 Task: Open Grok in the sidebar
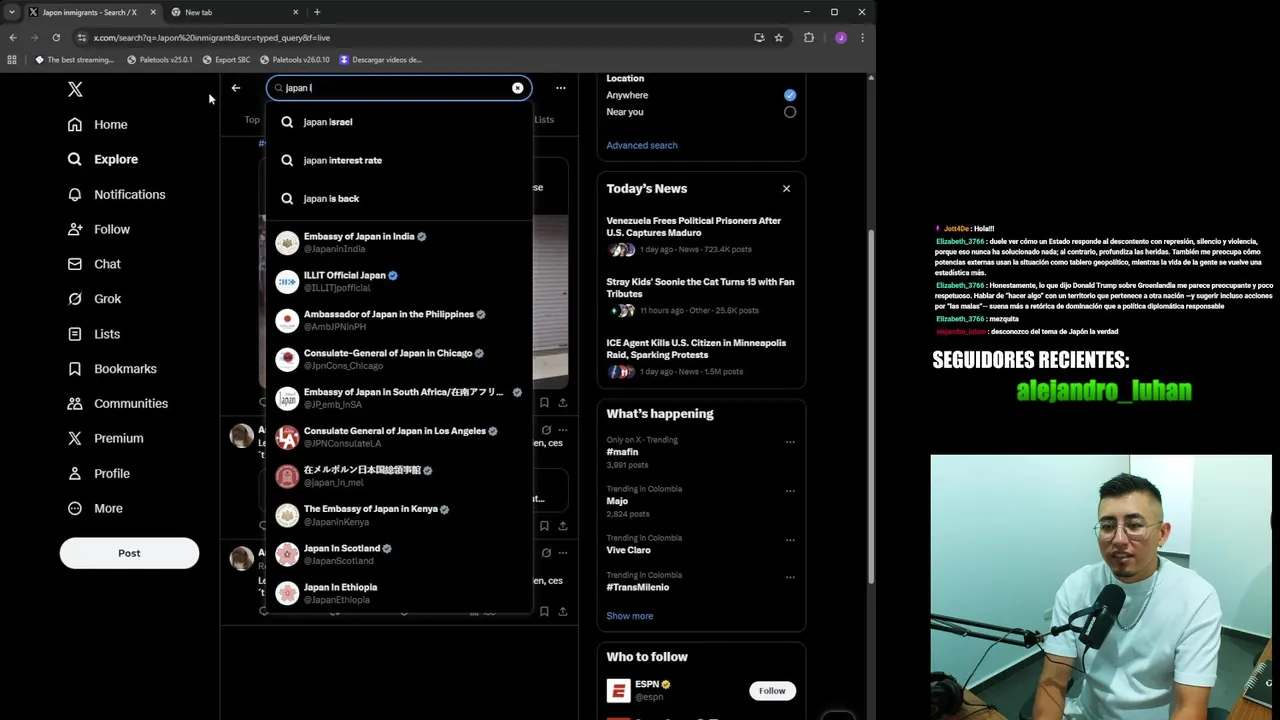pyautogui.click(x=94, y=299)
